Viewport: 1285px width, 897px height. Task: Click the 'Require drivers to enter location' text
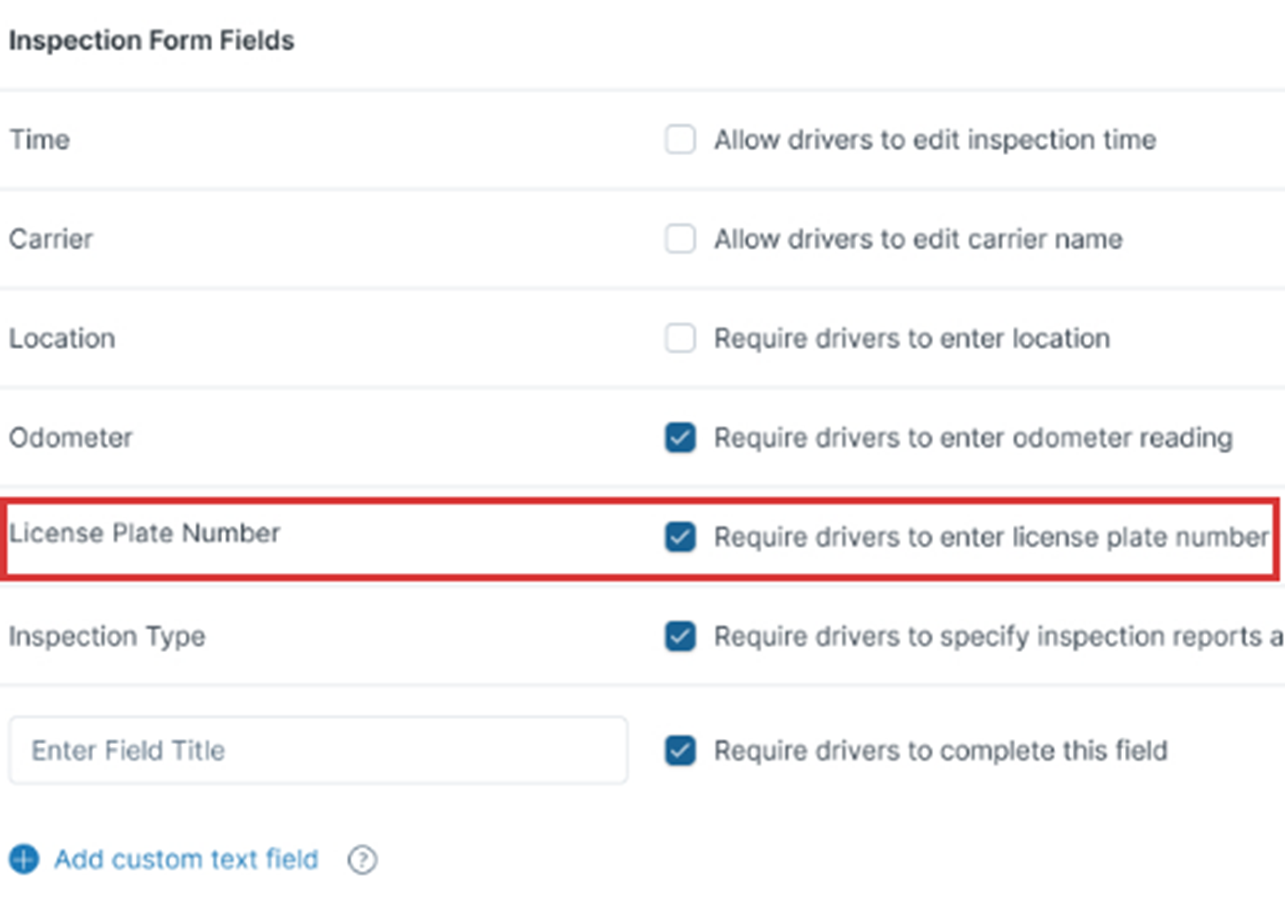(912, 338)
